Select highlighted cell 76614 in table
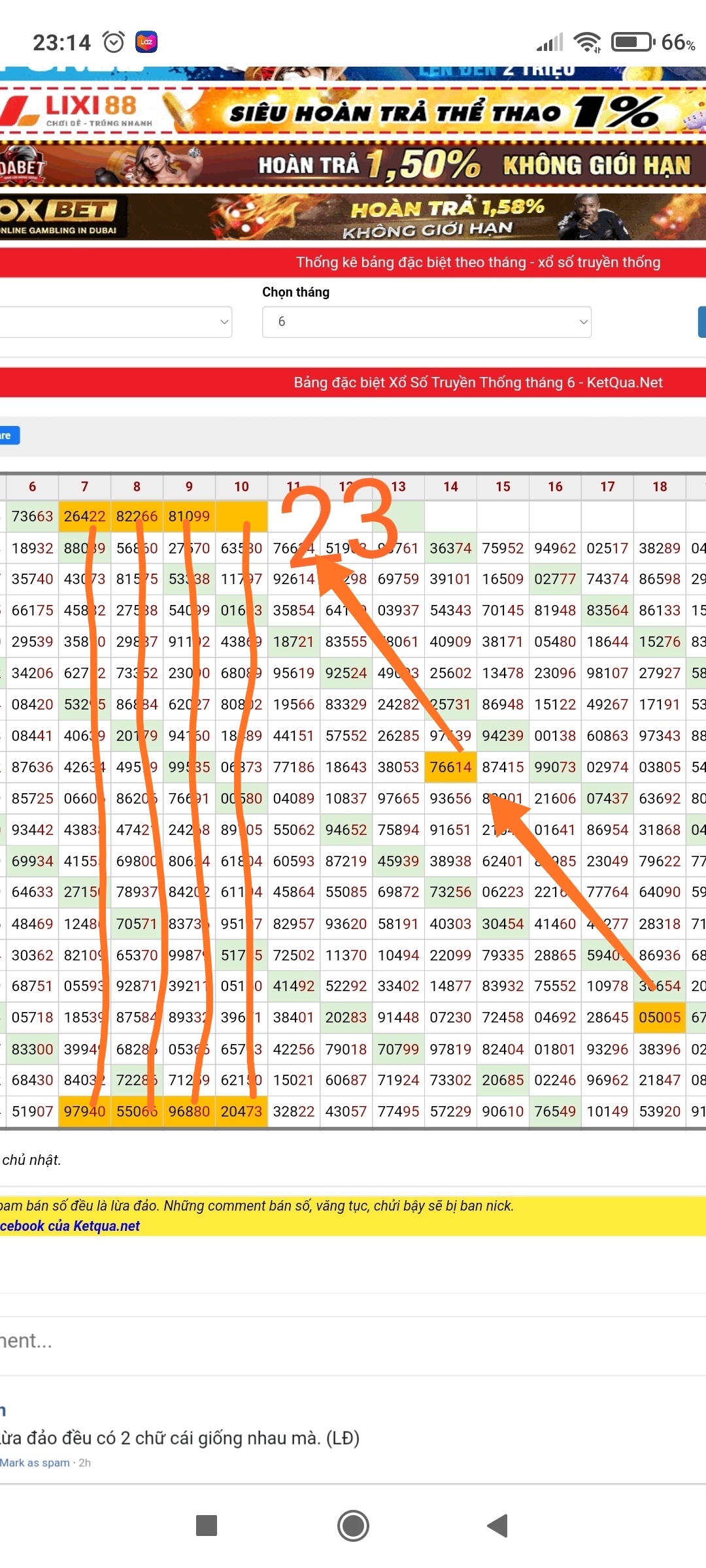The height and width of the screenshot is (1568, 706). pyautogui.click(x=450, y=767)
